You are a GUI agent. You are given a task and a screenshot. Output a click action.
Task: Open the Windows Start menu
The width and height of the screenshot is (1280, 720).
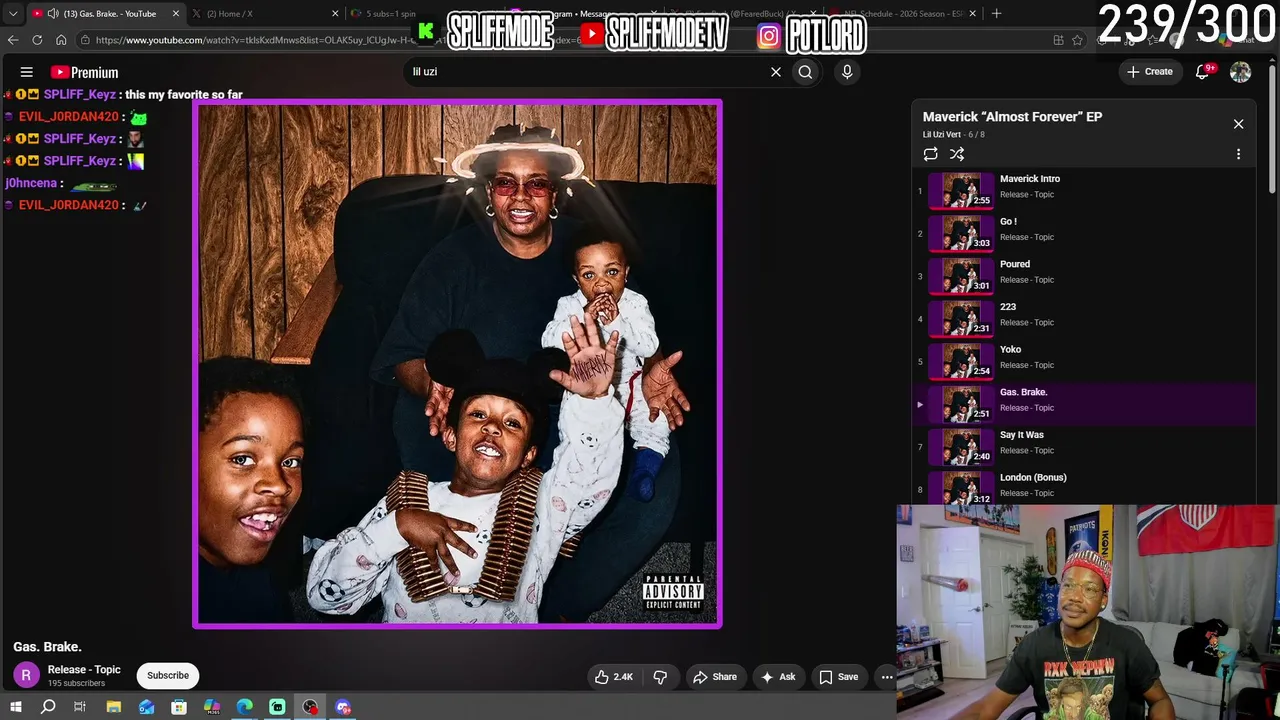15,707
